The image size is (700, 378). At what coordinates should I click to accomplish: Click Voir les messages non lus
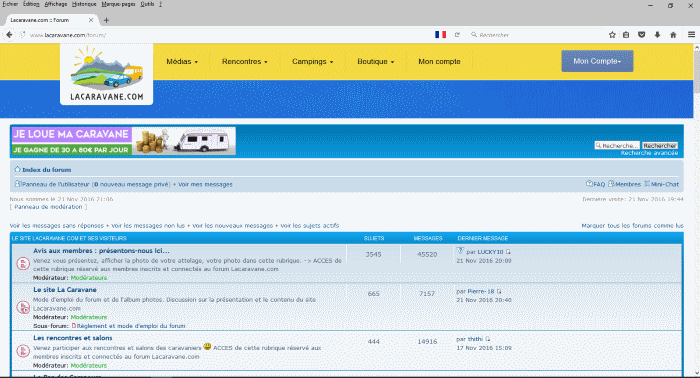(148, 226)
